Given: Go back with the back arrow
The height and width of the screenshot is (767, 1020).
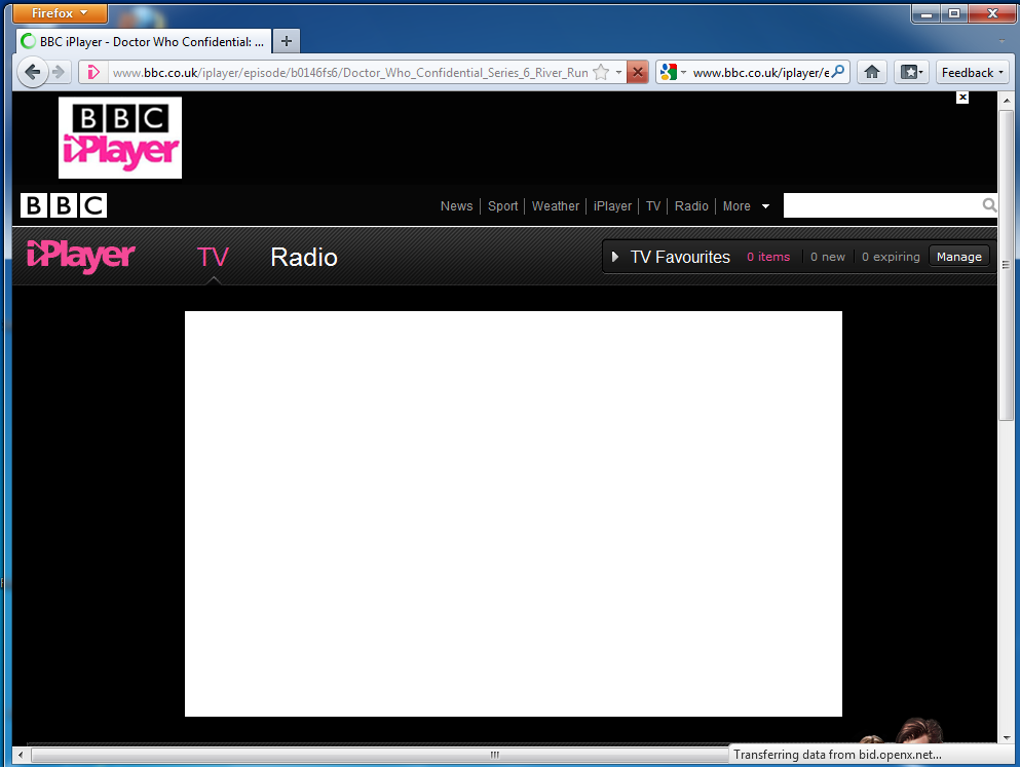Looking at the screenshot, I should (31, 72).
